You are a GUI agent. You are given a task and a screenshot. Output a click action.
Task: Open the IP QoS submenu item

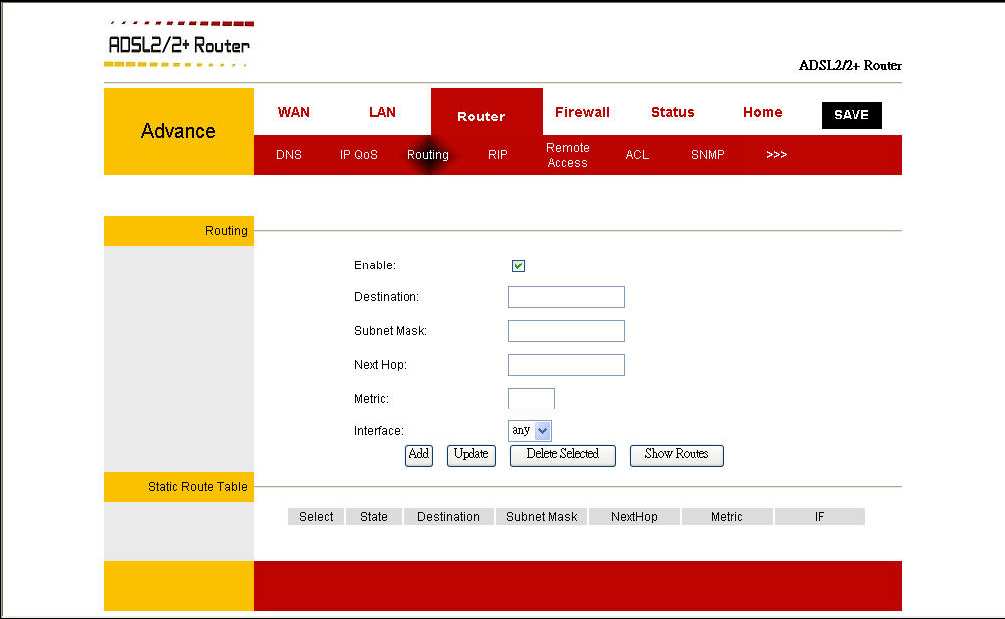point(358,154)
